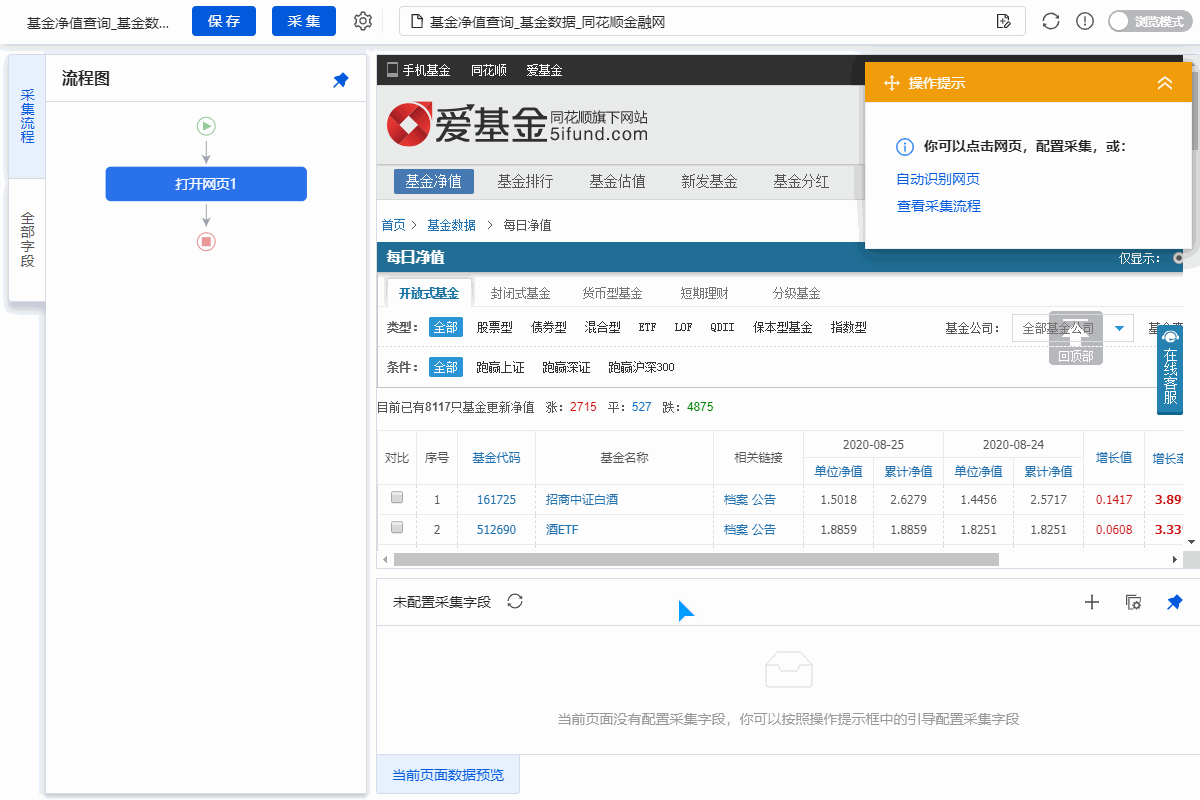The height and width of the screenshot is (800, 1200).
Task: Select the 打开网页1 flow node
Action: pos(206,184)
